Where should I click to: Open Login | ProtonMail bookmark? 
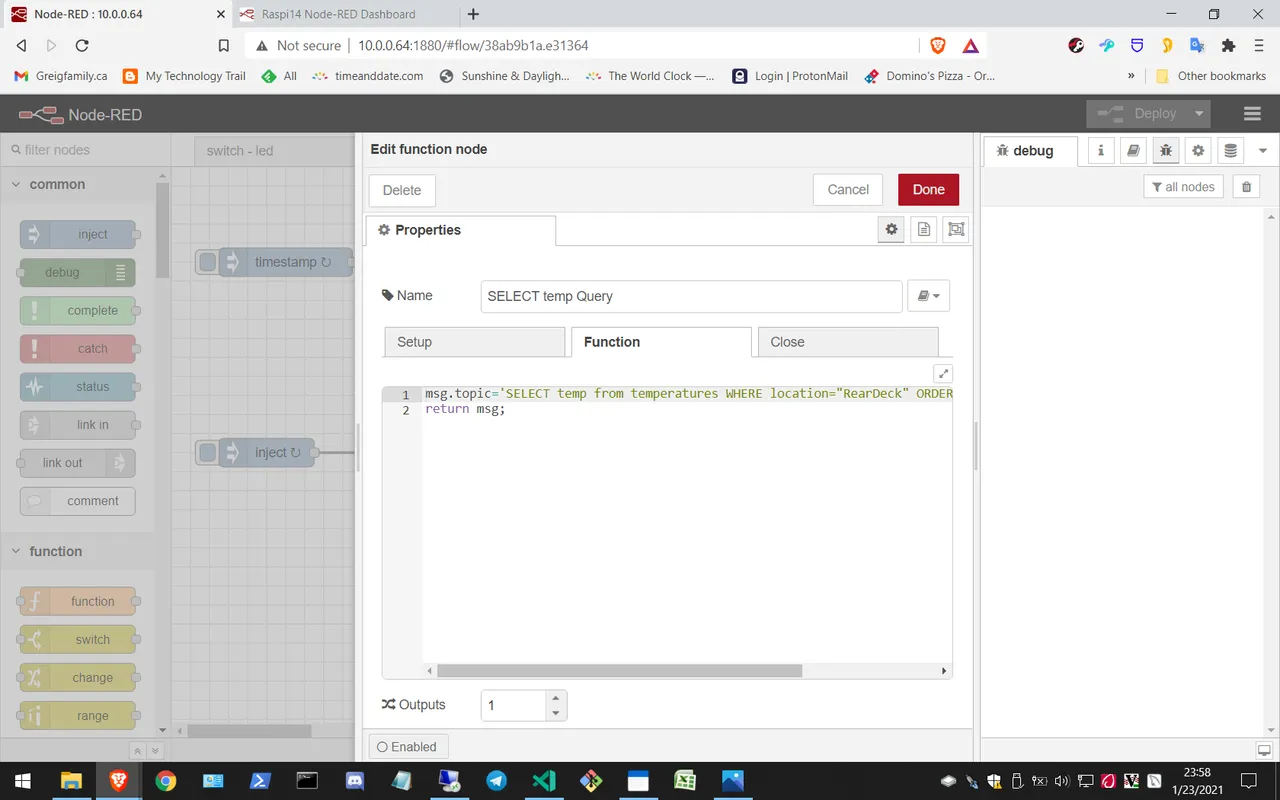pos(790,76)
